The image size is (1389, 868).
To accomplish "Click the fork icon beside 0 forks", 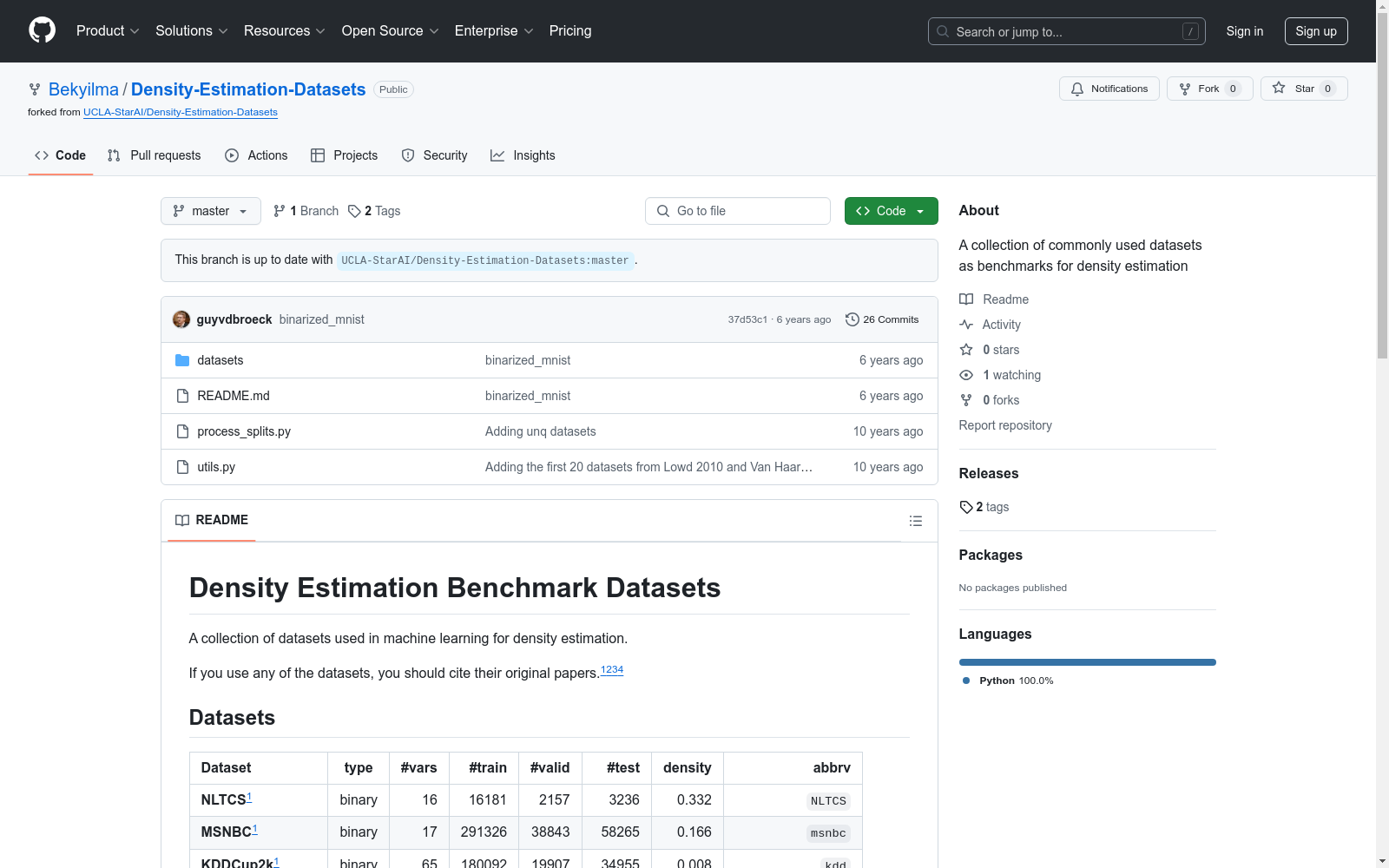I will [x=966, y=400].
